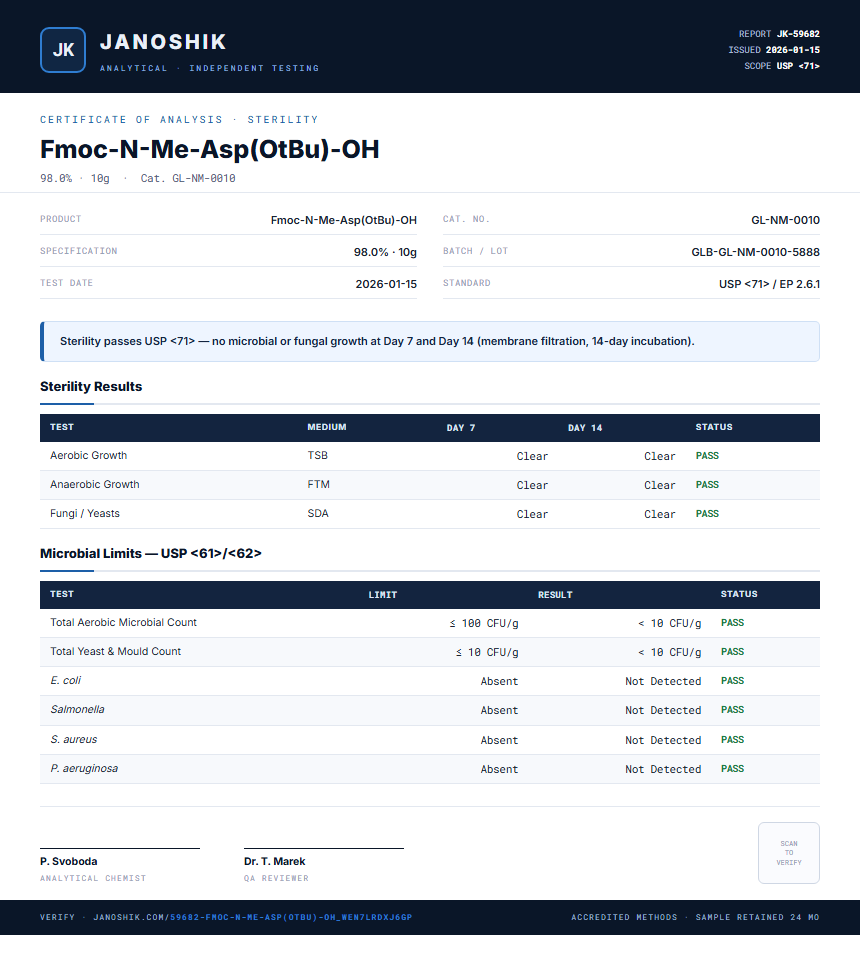Click the Aerobic Growth row label
This screenshot has height=963, width=860.
[88, 455]
